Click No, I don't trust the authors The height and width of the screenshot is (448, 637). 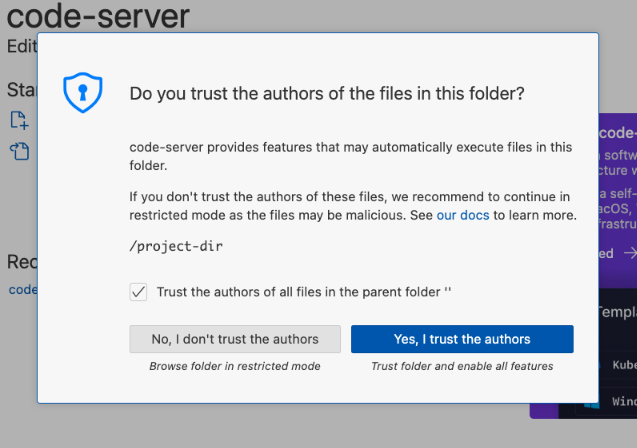click(x=235, y=339)
